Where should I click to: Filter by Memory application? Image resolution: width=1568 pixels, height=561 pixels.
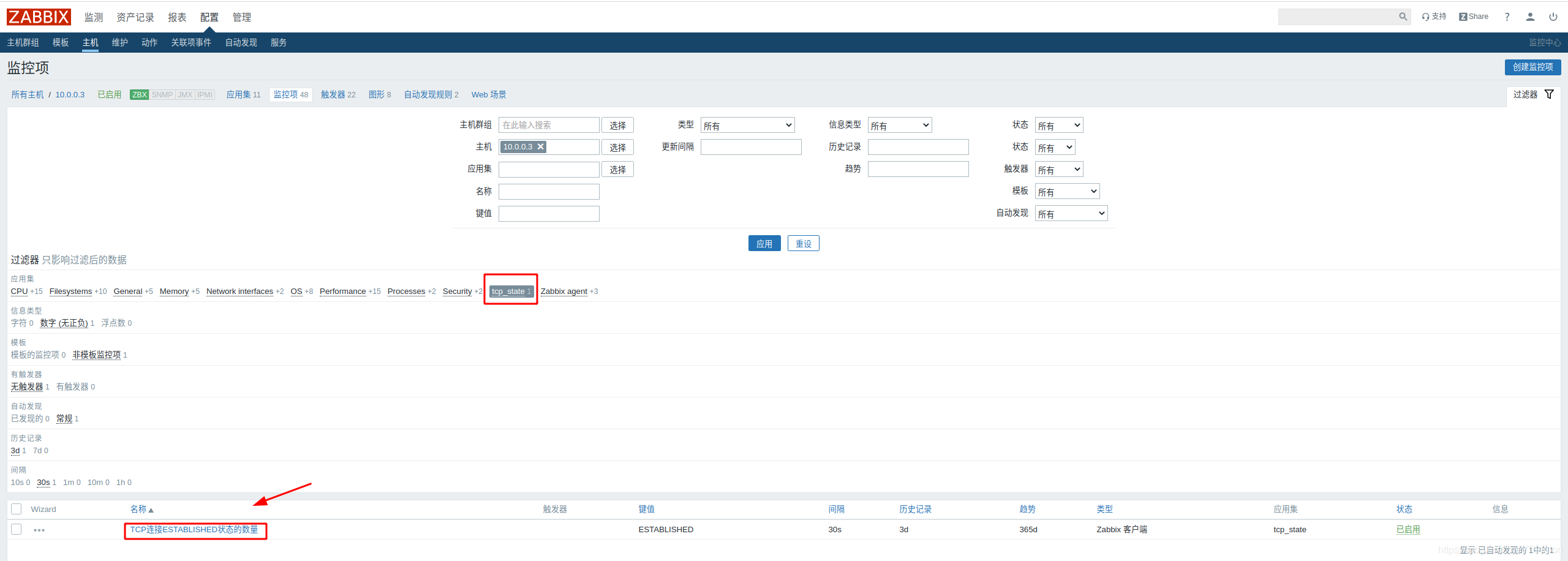(x=174, y=292)
